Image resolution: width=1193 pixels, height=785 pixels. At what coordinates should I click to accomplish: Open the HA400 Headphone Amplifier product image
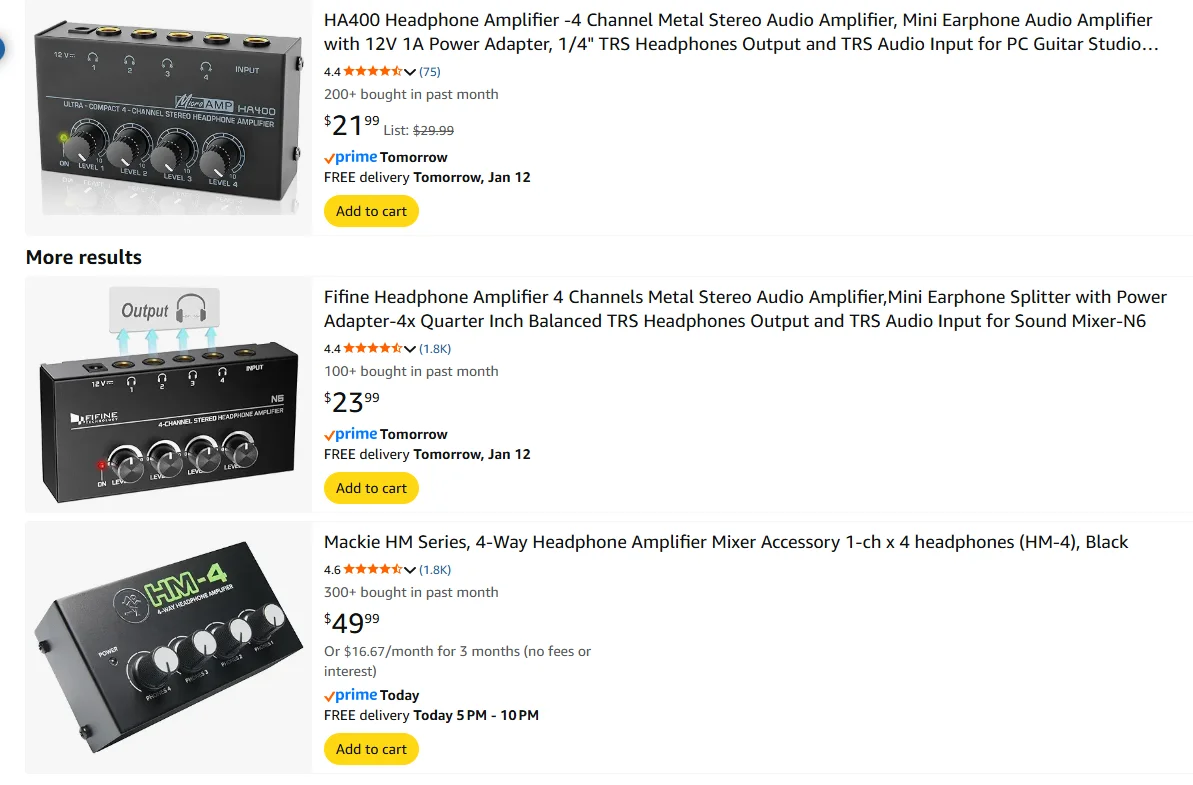click(x=168, y=117)
